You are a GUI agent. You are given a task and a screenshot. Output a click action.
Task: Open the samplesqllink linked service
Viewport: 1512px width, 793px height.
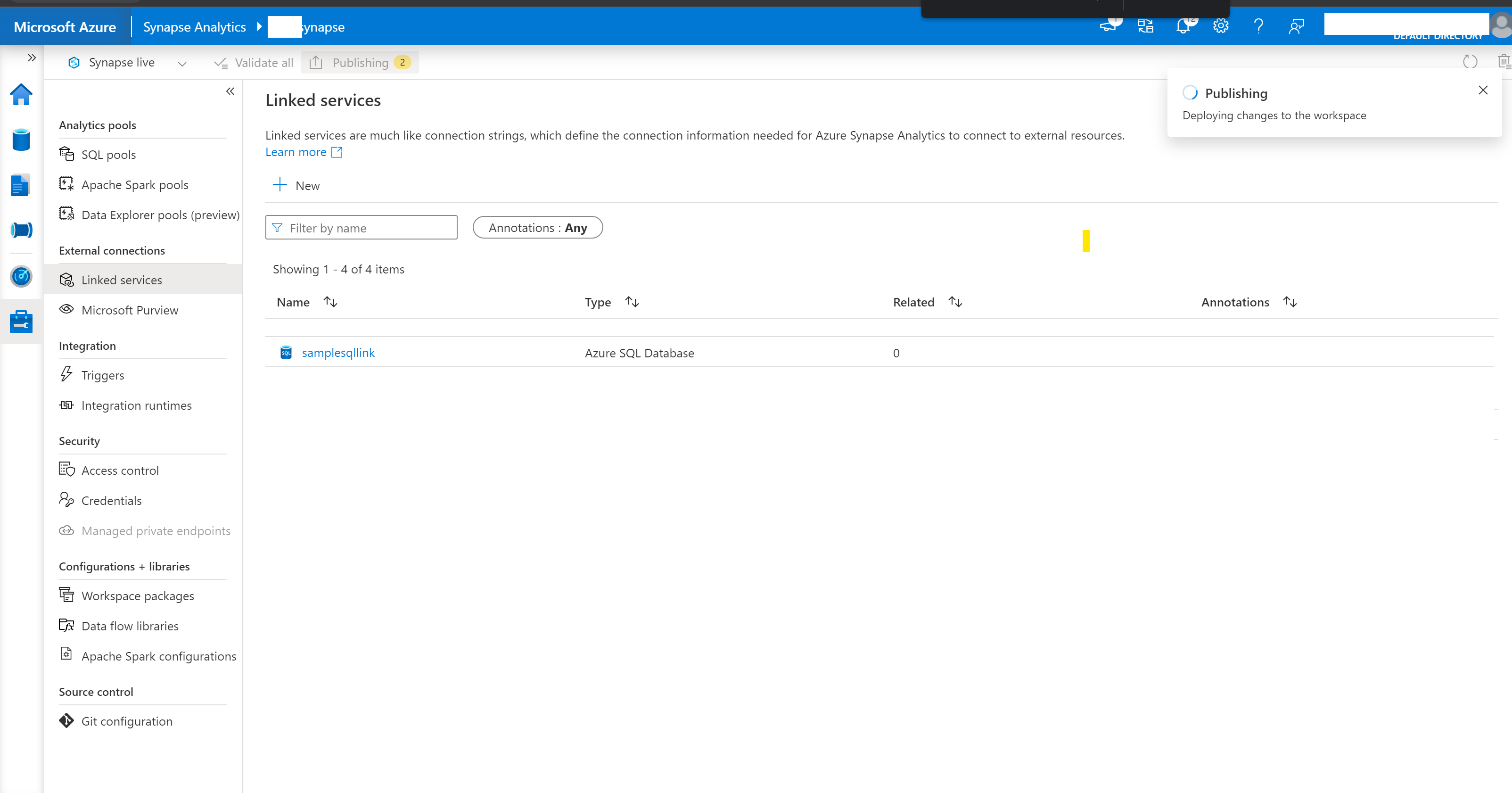(338, 352)
